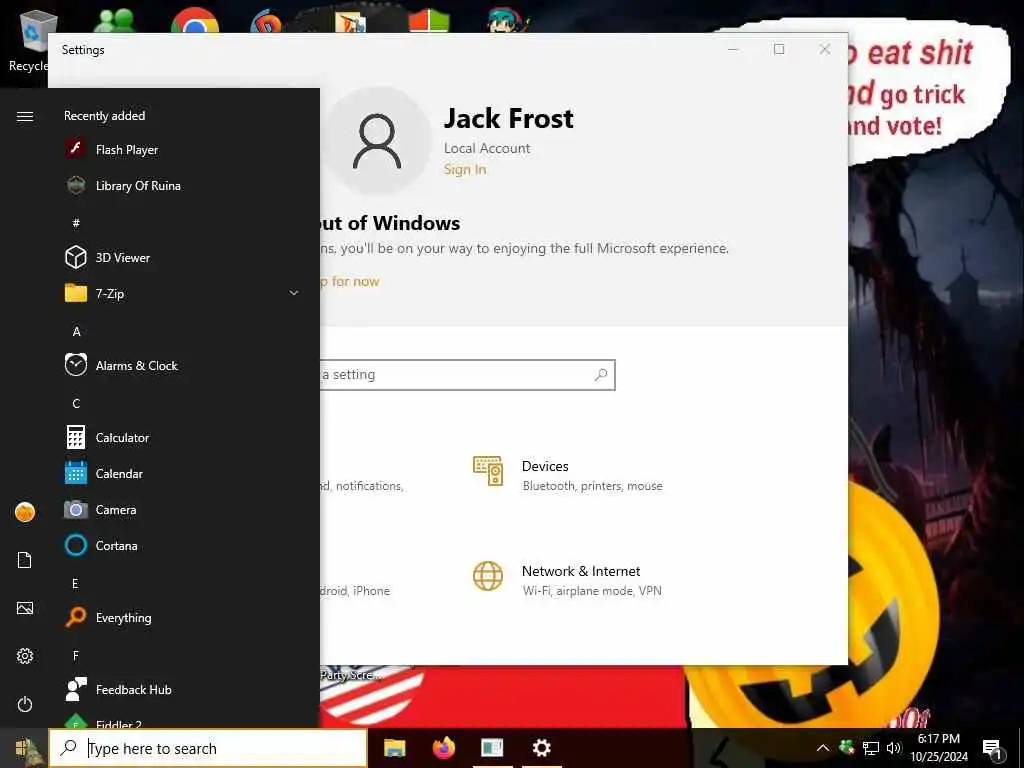Click the Jack Frost account name
The image size is (1024, 768).
click(509, 118)
